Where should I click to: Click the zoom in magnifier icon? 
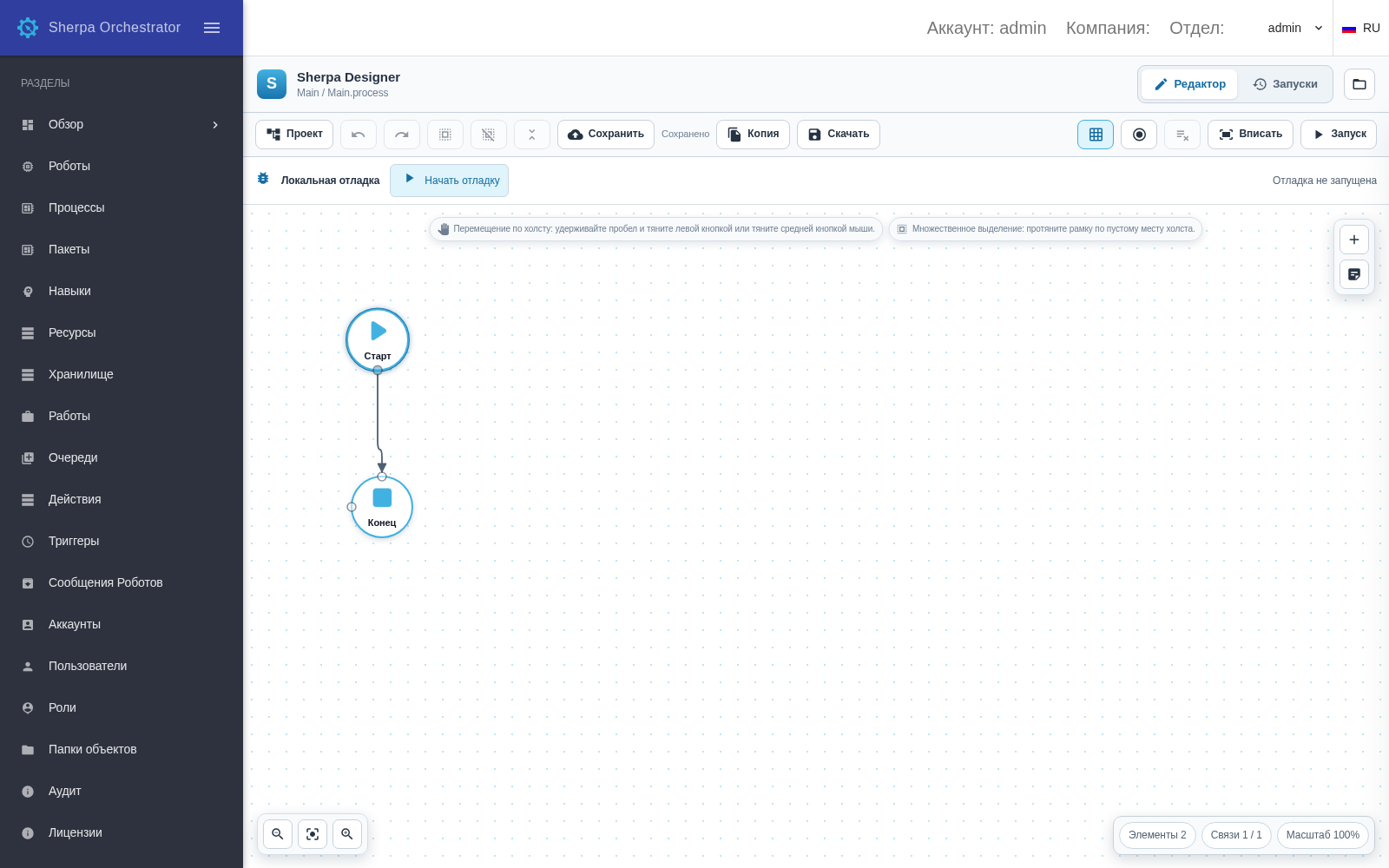click(x=347, y=834)
